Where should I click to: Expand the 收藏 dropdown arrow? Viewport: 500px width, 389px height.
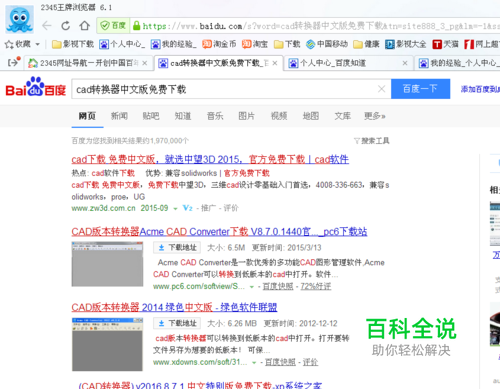point(37,44)
